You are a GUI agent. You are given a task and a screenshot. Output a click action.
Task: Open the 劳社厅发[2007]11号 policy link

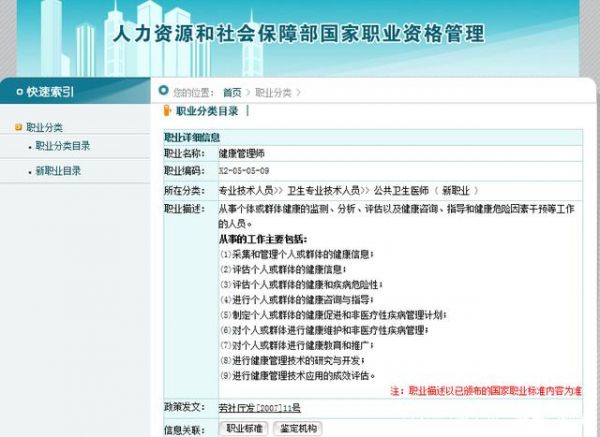[259, 408]
